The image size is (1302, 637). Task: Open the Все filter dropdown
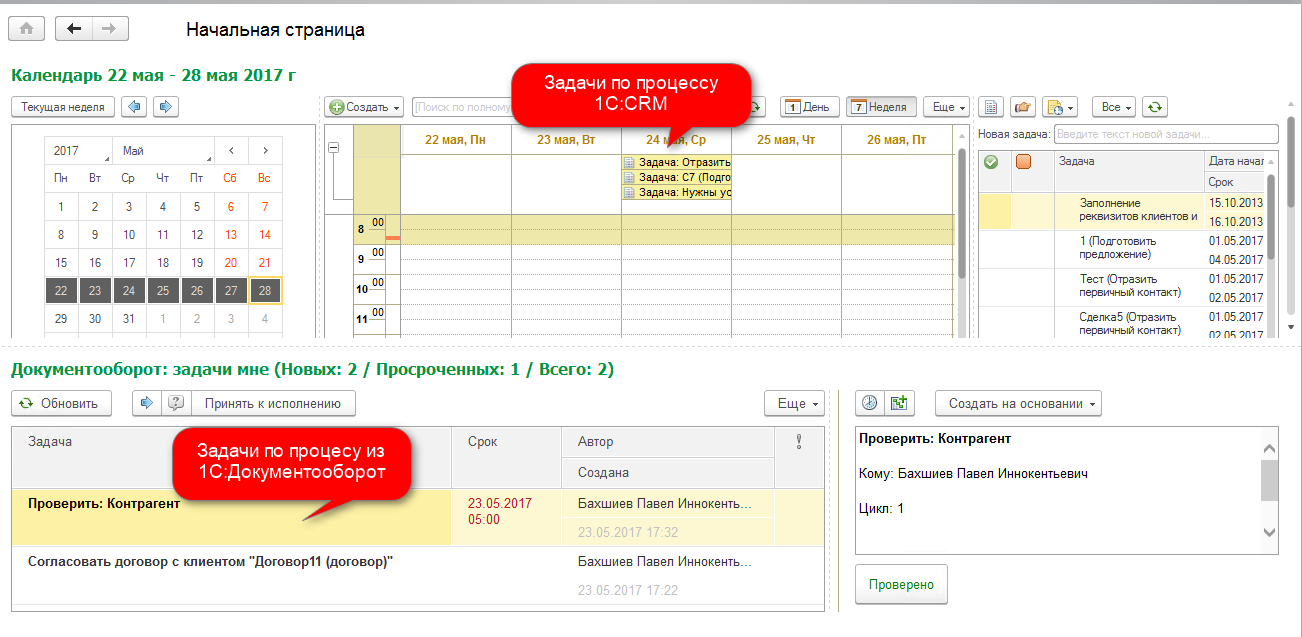1114,107
